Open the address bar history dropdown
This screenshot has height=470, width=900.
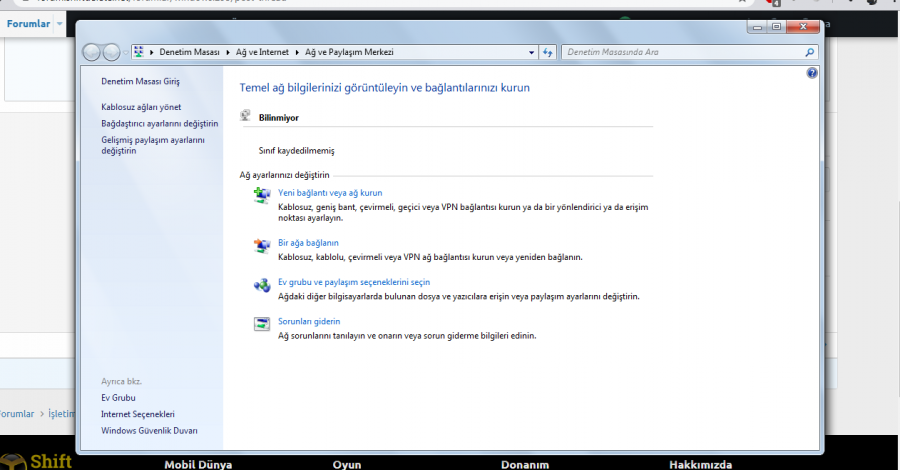(531, 52)
